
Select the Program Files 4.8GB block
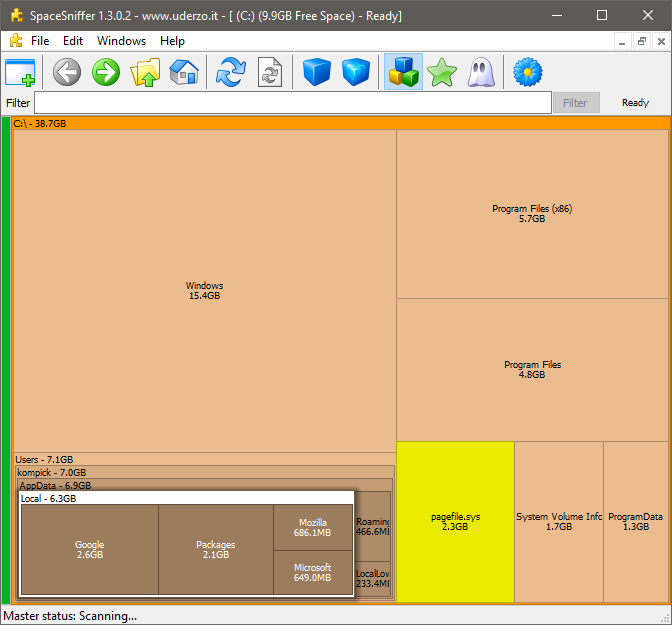[532, 370]
